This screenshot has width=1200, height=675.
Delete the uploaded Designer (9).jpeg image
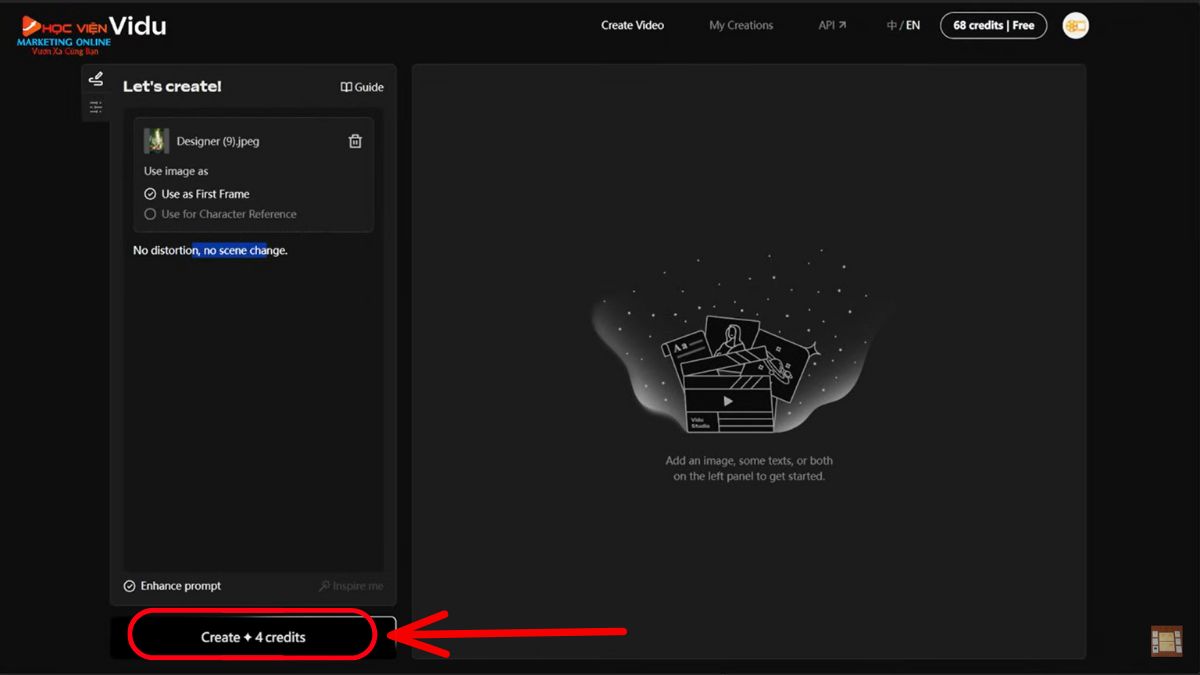tap(355, 141)
